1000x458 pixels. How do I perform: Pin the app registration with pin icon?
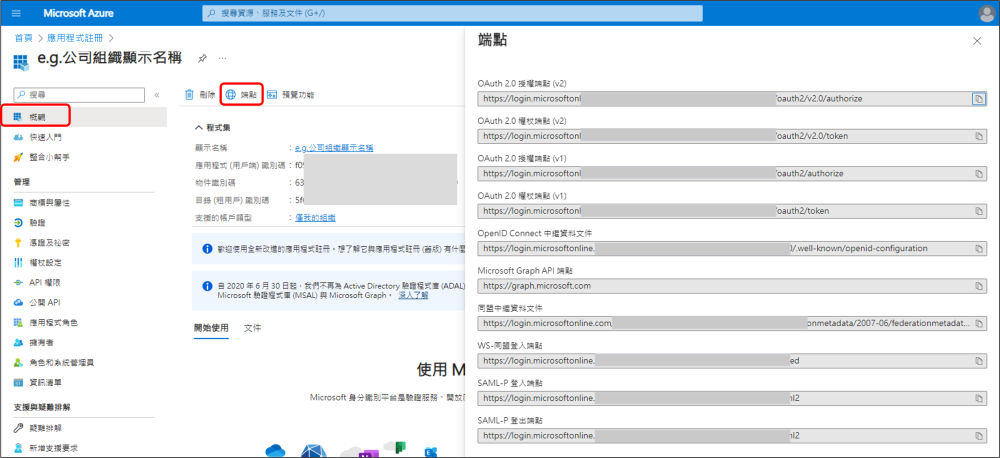pyautogui.click(x=202, y=59)
